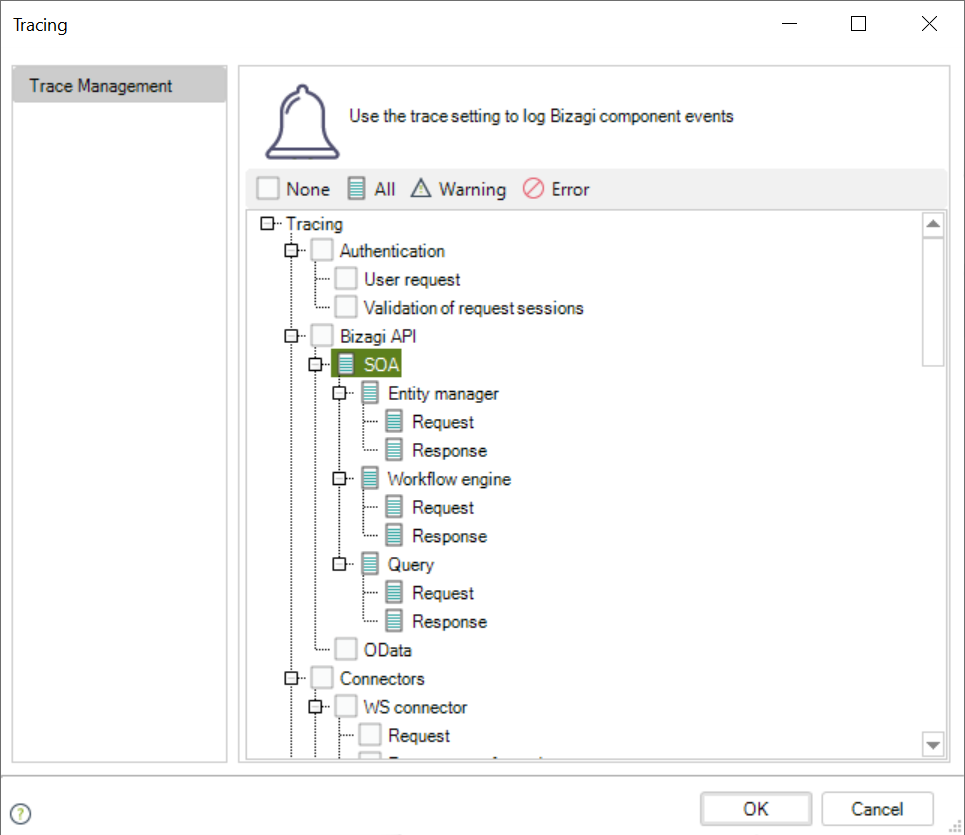Click the Cancel button
Viewport: 965px width, 835px height.
[877, 809]
